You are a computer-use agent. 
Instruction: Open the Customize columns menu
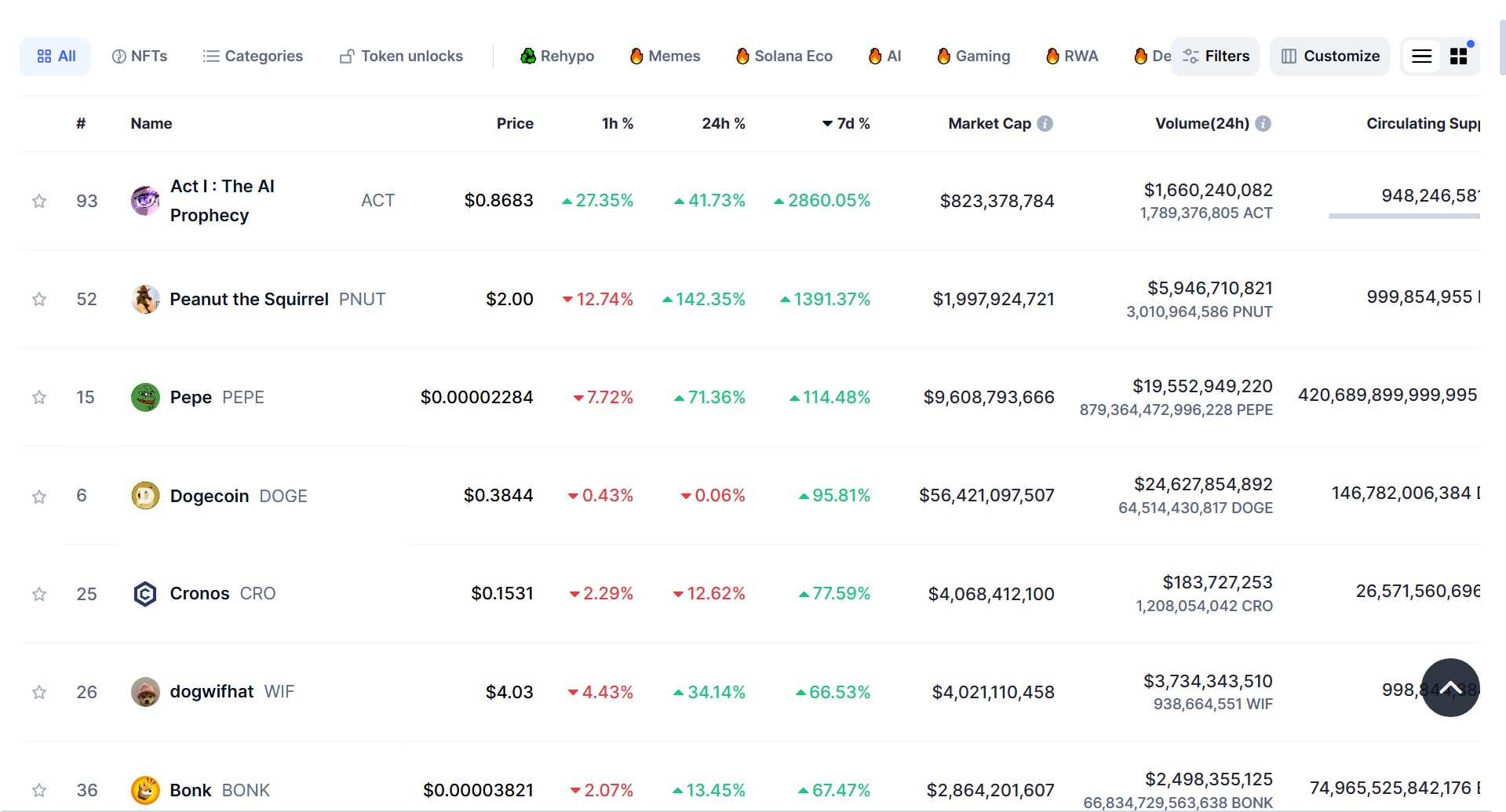[x=1330, y=56]
